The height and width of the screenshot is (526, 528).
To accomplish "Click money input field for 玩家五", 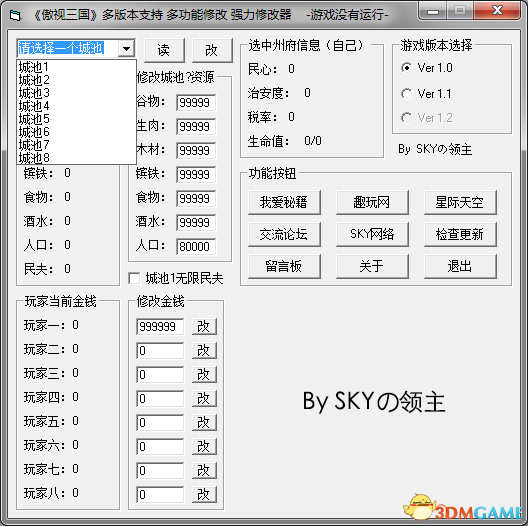I will (x=160, y=422).
